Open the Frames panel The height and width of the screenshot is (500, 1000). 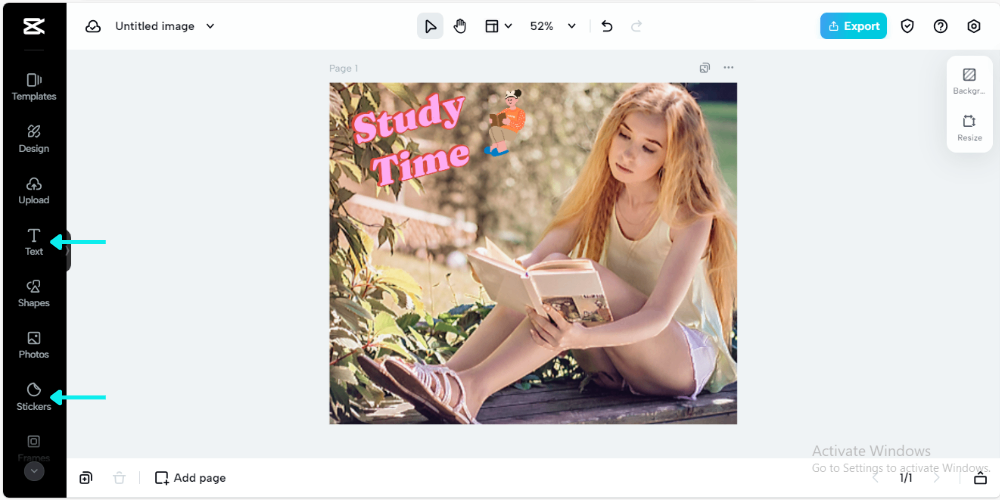pos(34,448)
